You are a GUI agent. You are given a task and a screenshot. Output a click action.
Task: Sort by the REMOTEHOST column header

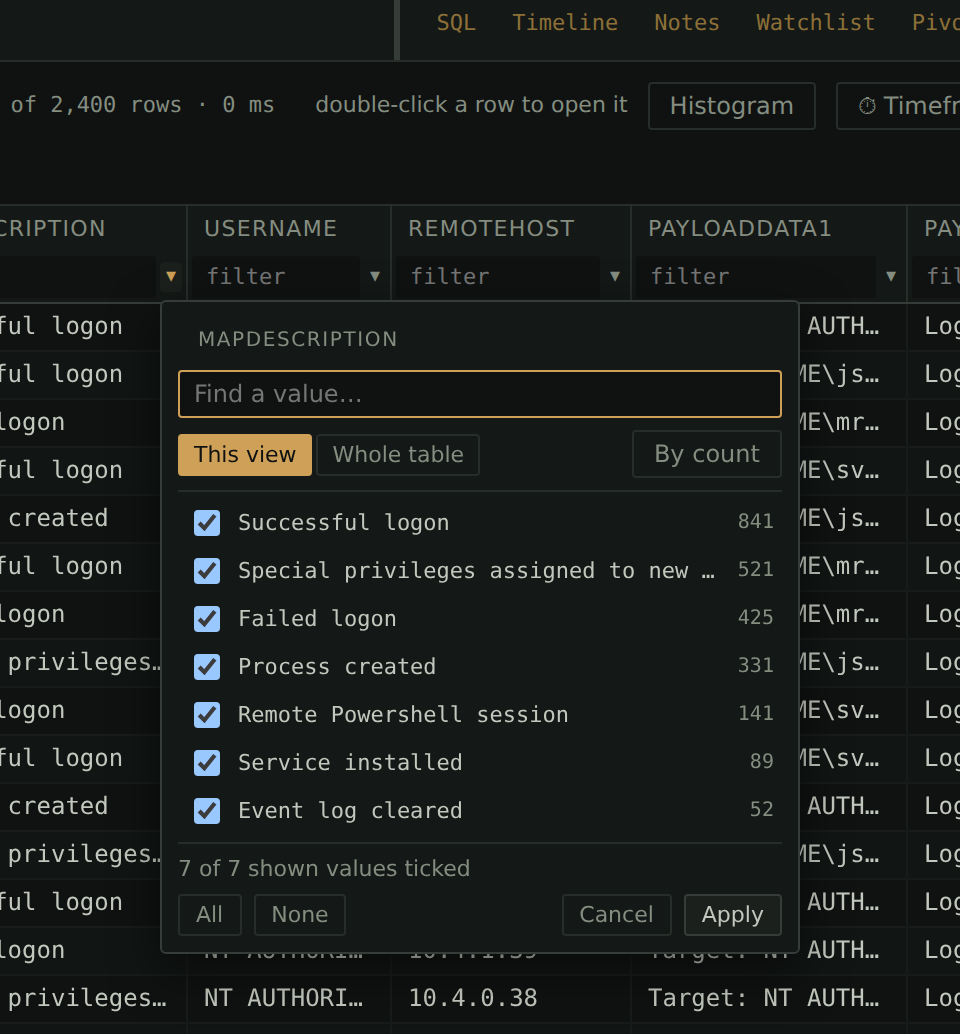[491, 229]
